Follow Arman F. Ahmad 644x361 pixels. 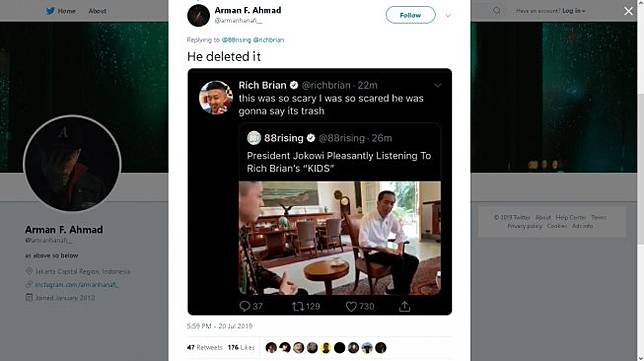(410, 15)
